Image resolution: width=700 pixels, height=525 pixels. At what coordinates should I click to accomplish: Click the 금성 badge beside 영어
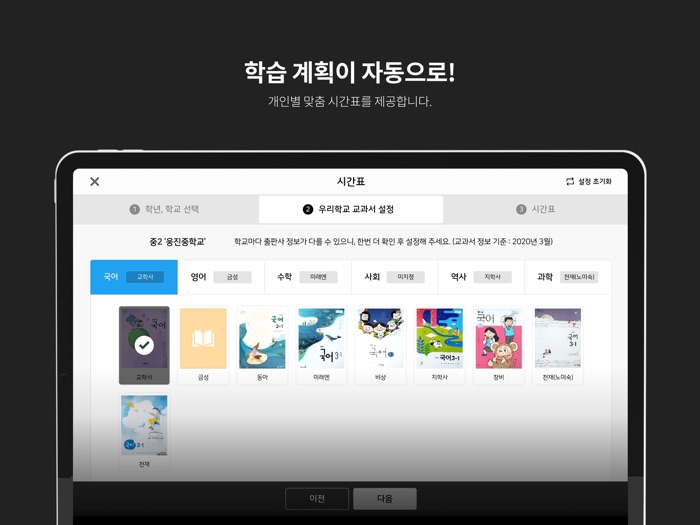click(x=232, y=277)
